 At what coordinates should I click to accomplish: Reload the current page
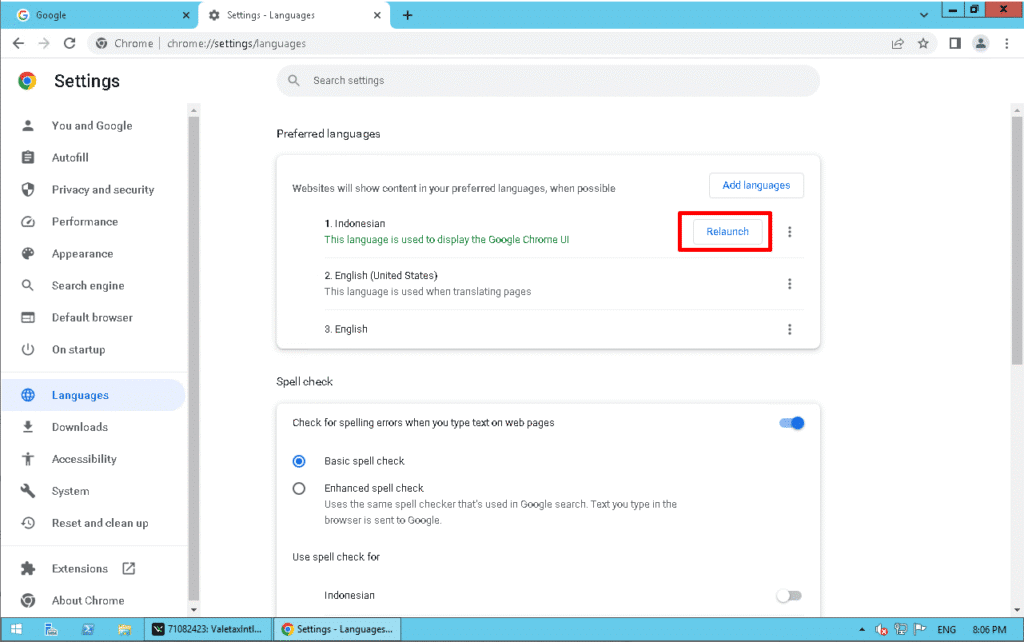[x=69, y=43]
